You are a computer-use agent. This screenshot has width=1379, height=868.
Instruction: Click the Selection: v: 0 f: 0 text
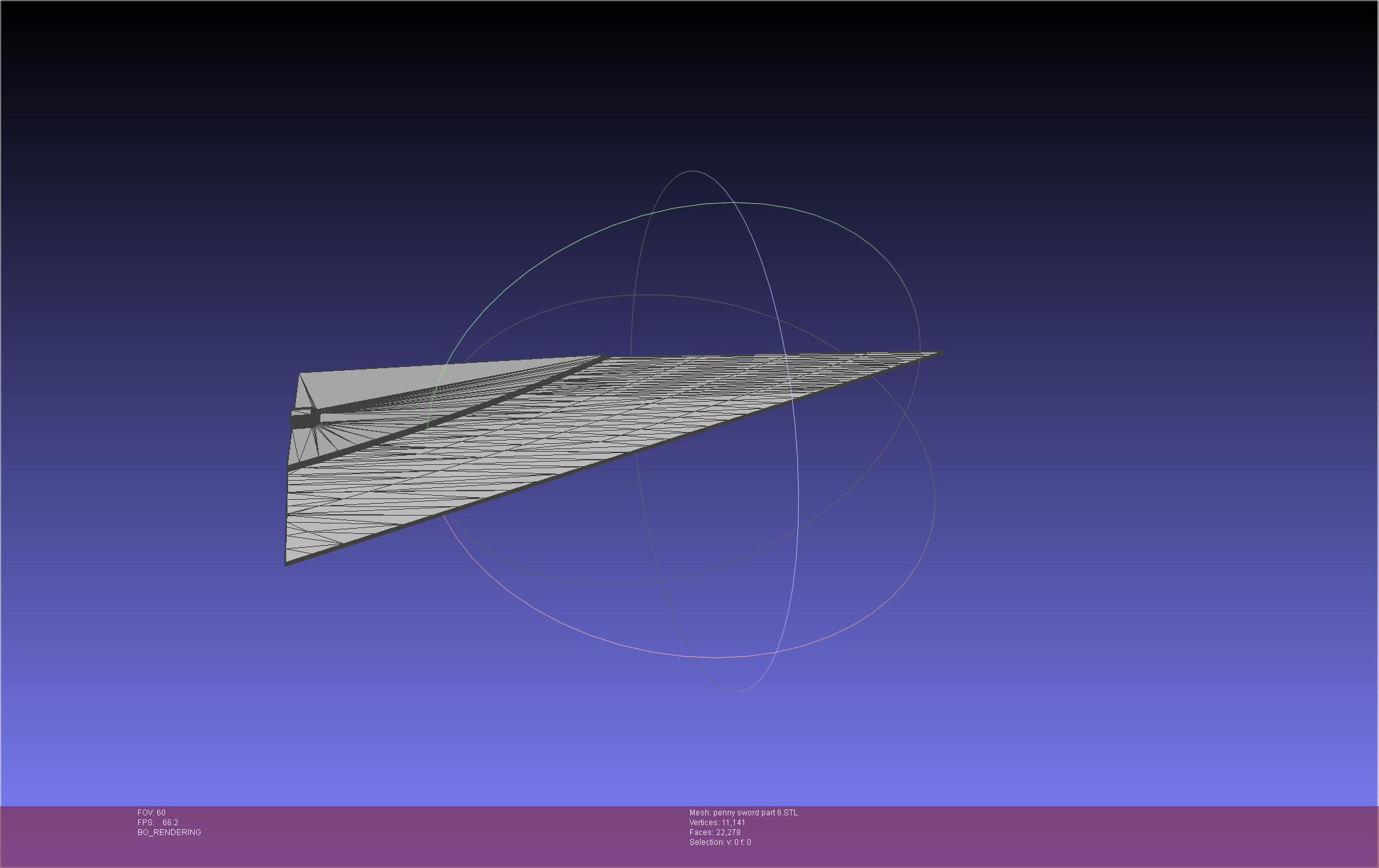(x=720, y=842)
